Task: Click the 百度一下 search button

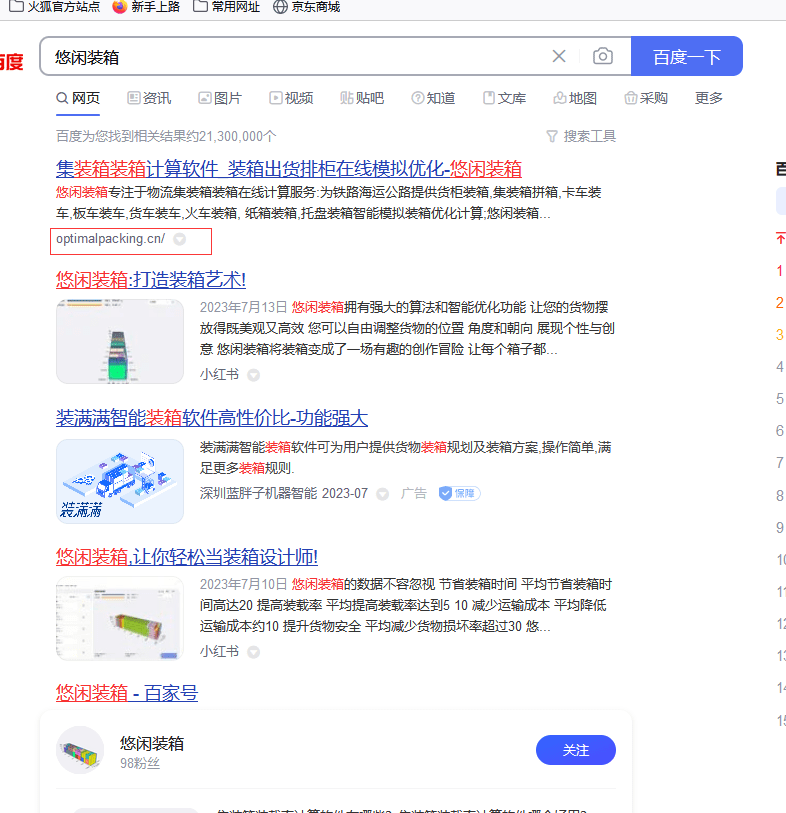Action: 686,56
